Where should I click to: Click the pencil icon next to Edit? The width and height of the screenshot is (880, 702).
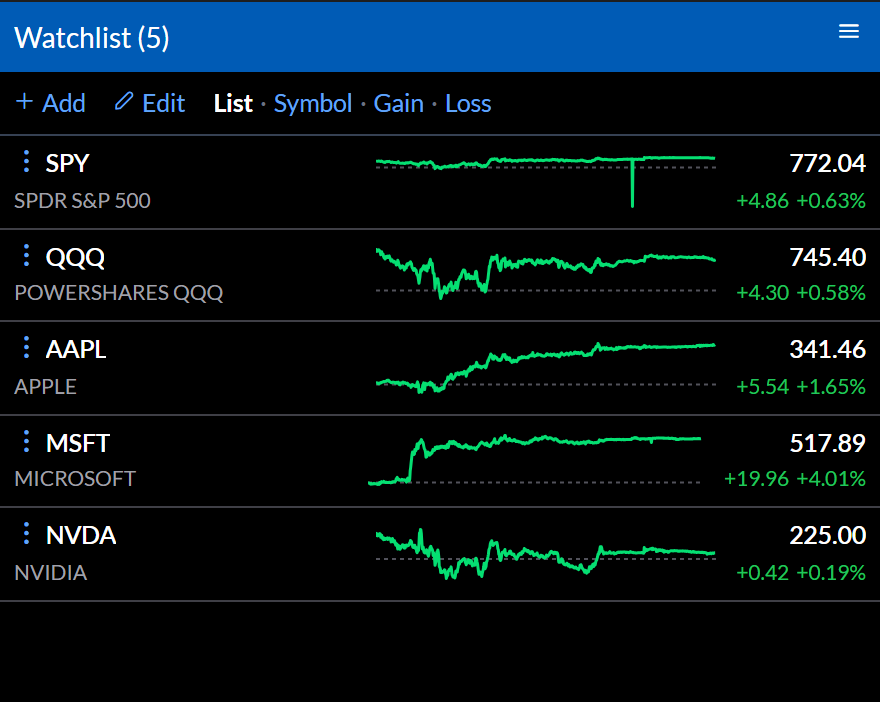pos(124,102)
